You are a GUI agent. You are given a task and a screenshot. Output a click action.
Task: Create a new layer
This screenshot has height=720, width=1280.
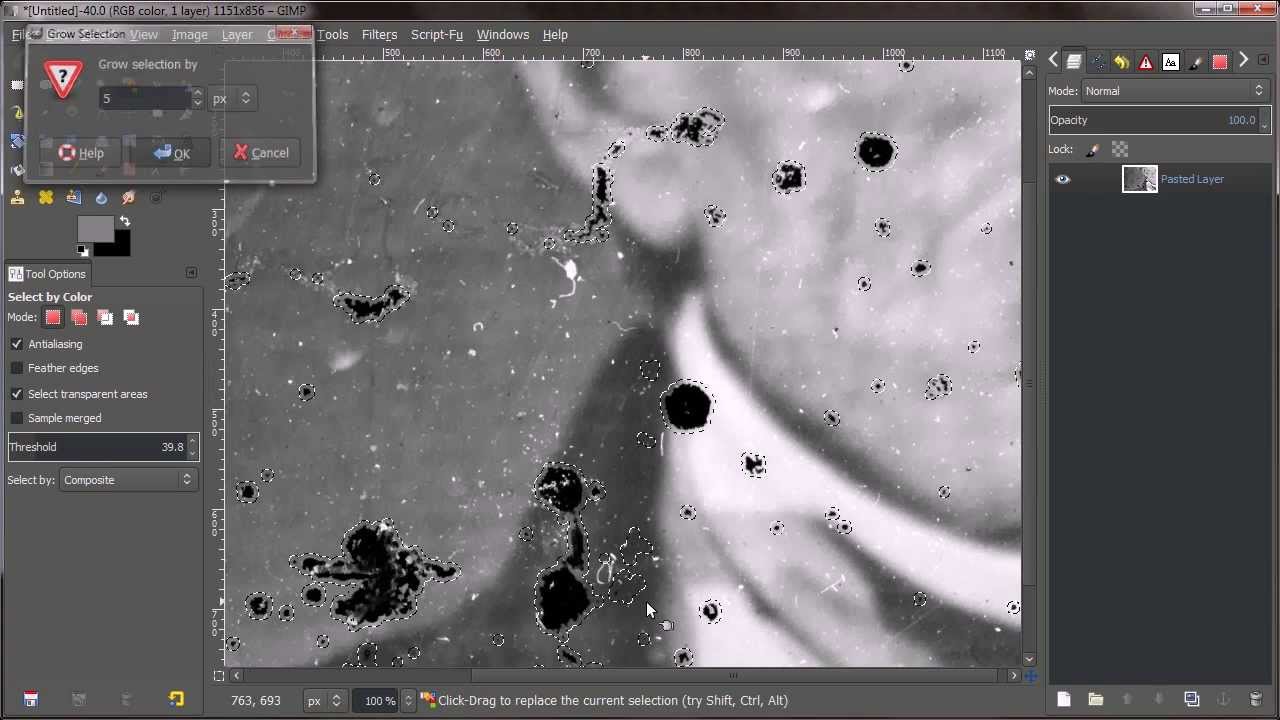(1063, 699)
